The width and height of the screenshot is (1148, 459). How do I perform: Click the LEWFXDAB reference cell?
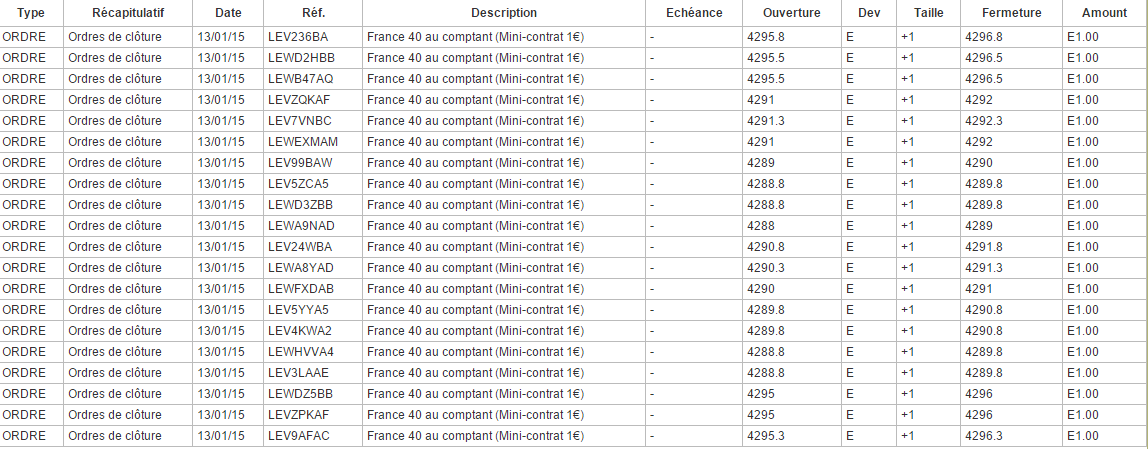[301, 289]
